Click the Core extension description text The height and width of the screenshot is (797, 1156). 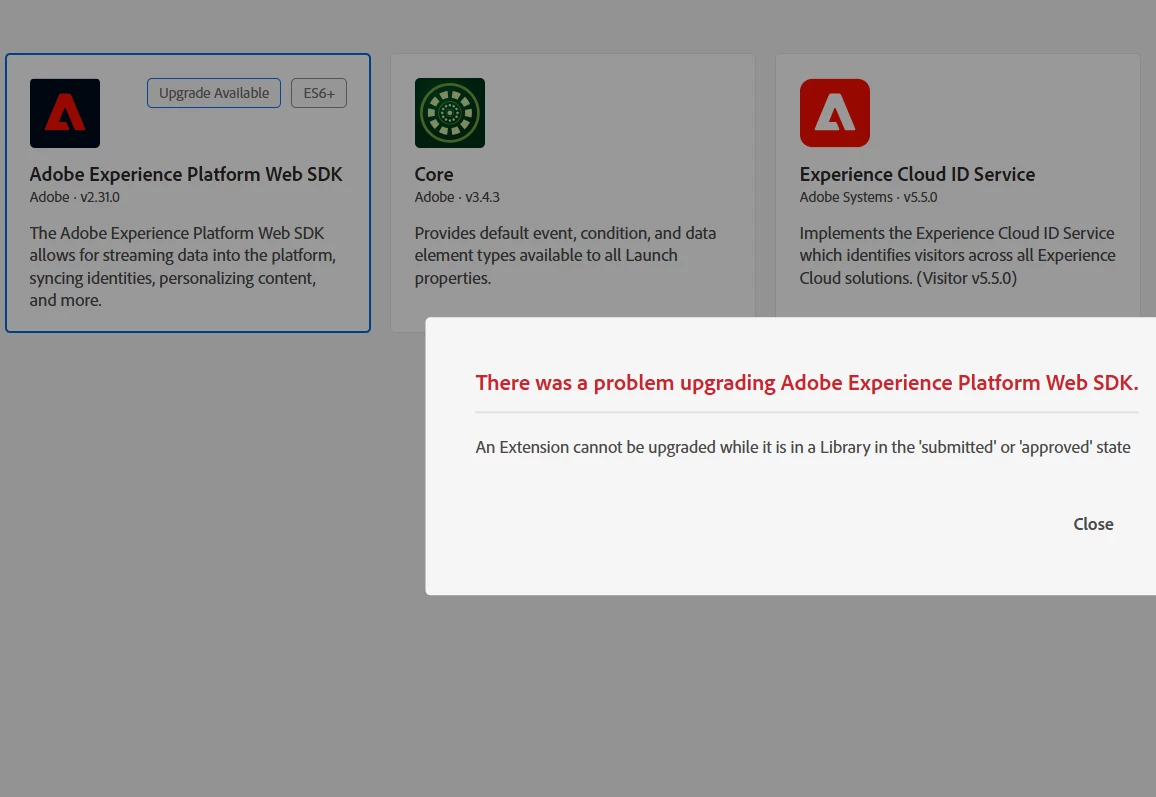pyautogui.click(x=565, y=255)
